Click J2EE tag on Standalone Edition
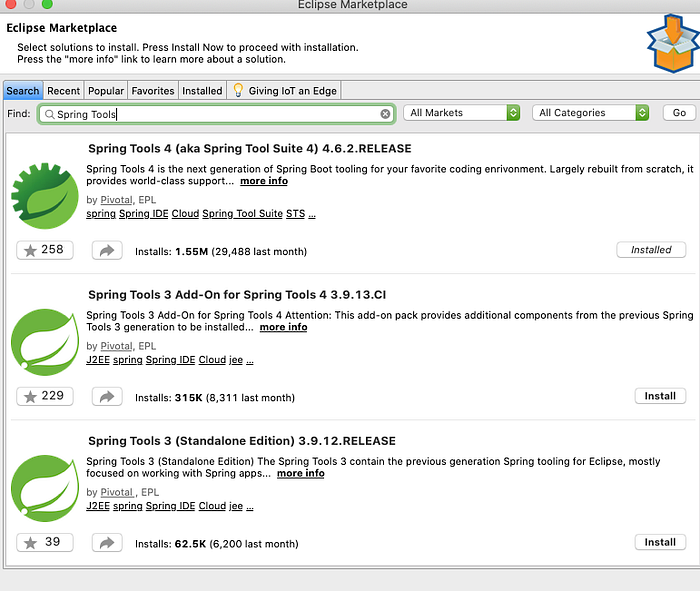700x591 pixels. pos(98,506)
